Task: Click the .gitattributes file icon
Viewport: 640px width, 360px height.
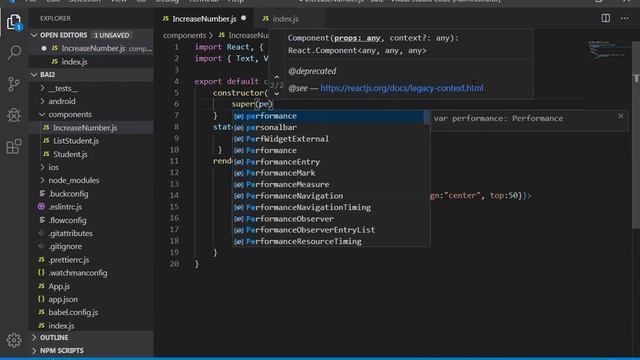Action: pos(41,233)
